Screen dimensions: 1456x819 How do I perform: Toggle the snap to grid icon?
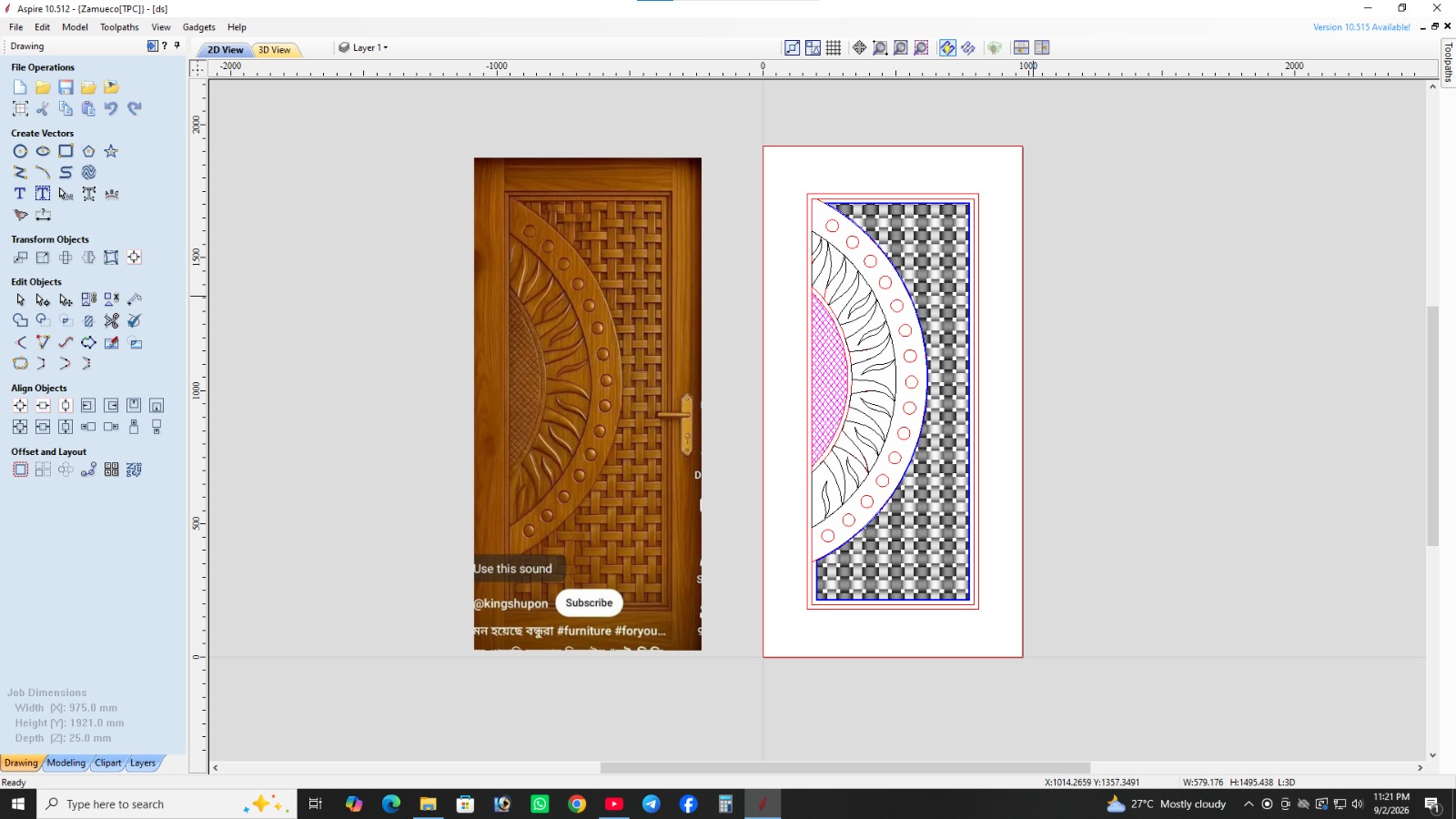pyautogui.click(x=834, y=47)
